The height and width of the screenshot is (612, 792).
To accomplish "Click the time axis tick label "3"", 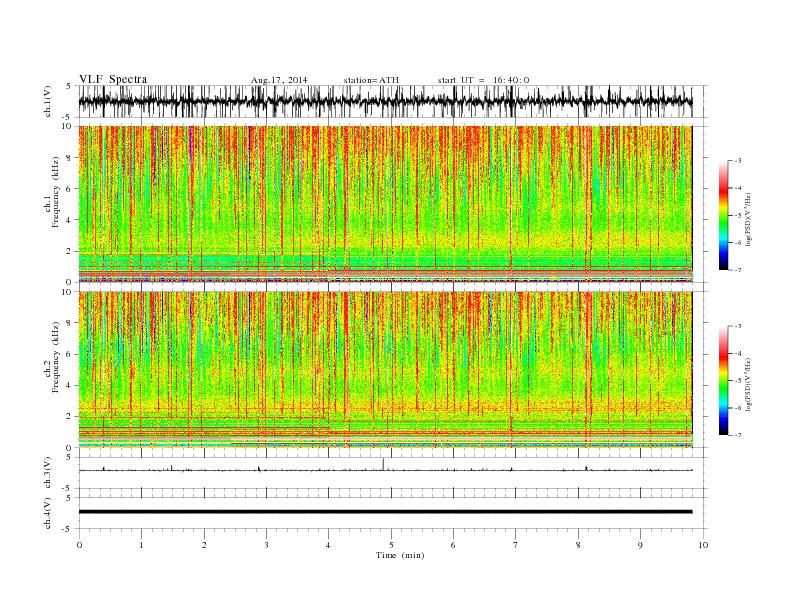I will [266, 545].
